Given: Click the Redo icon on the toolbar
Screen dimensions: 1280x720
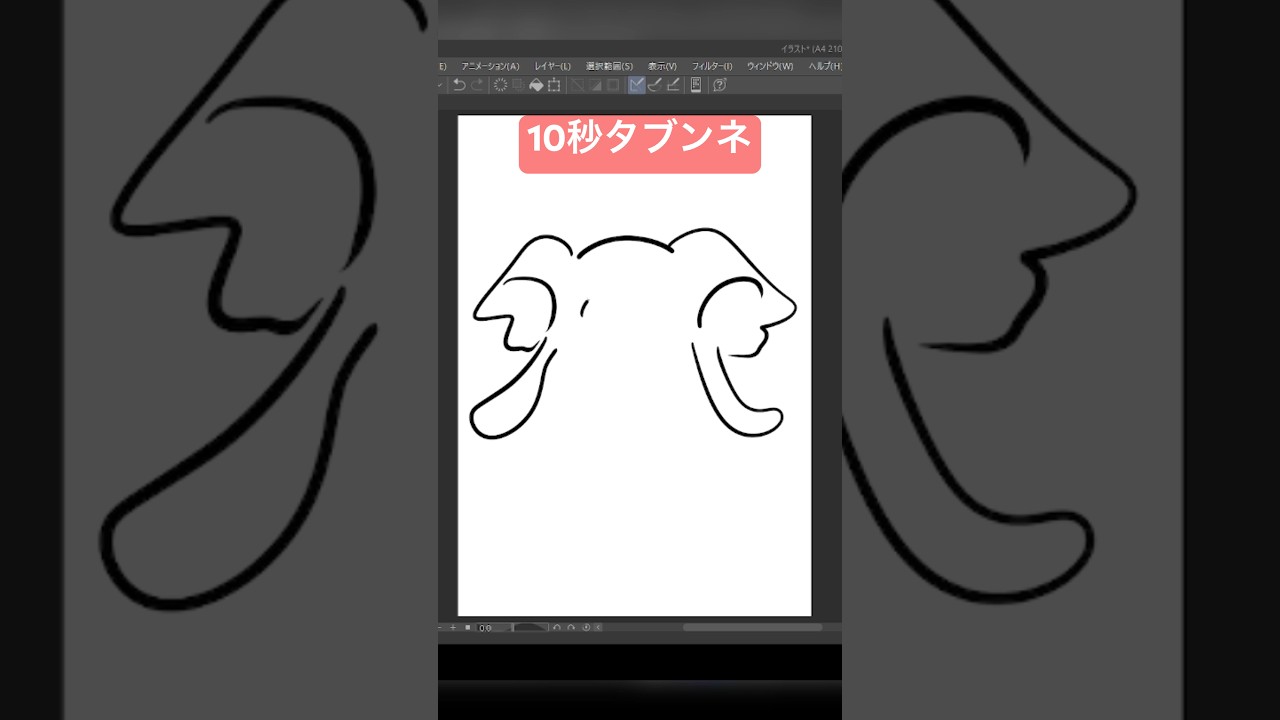Looking at the screenshot, I should tap(477, 84).
